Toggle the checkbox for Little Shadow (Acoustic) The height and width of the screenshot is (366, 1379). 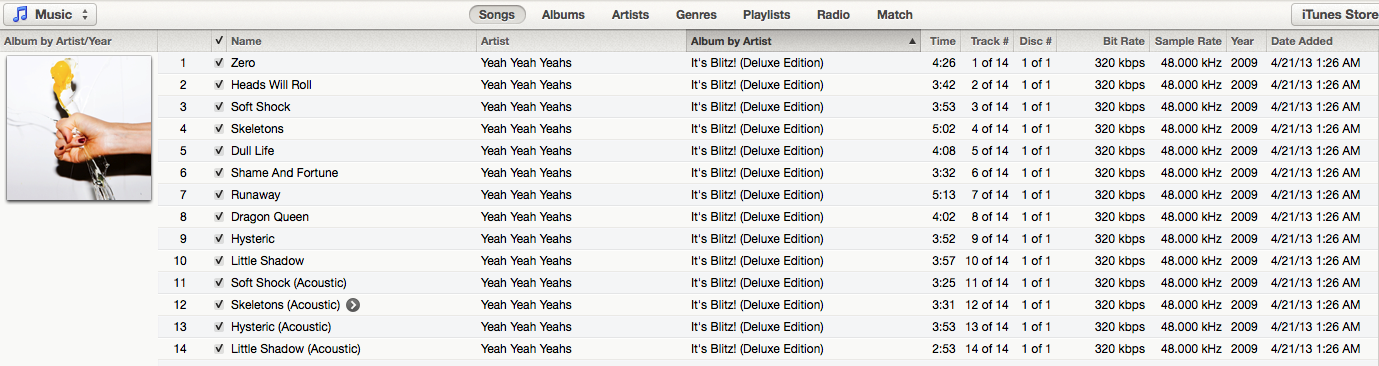(x=219, y=349)
